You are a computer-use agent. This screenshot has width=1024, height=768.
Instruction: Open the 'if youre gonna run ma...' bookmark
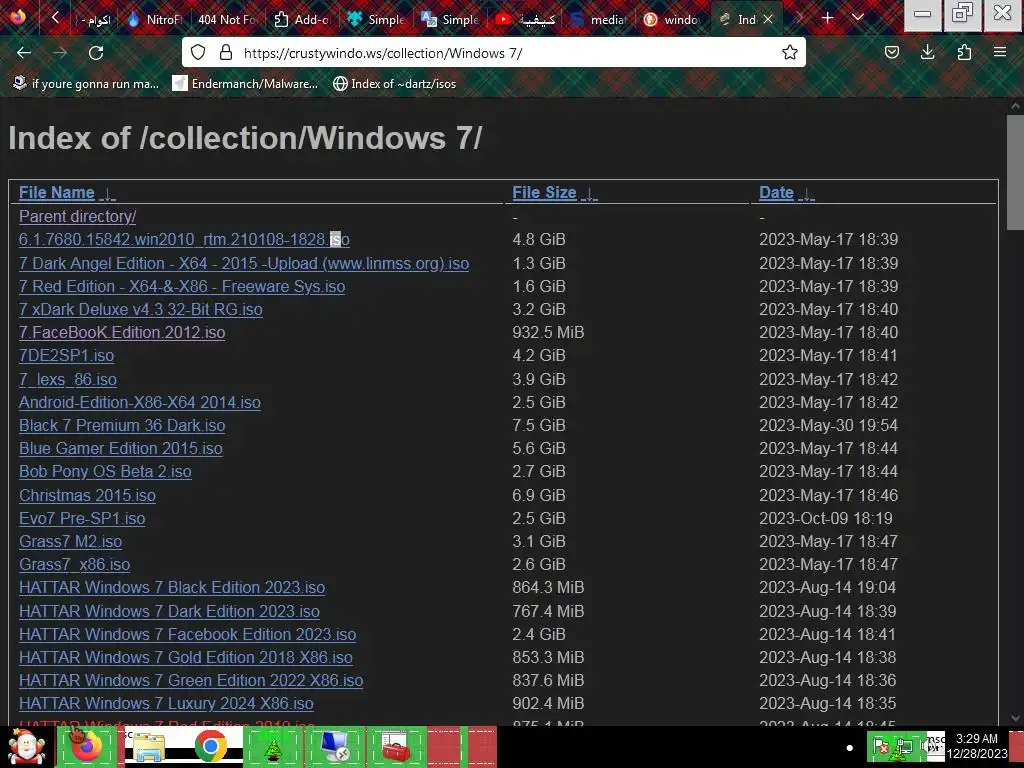[86, 84]
